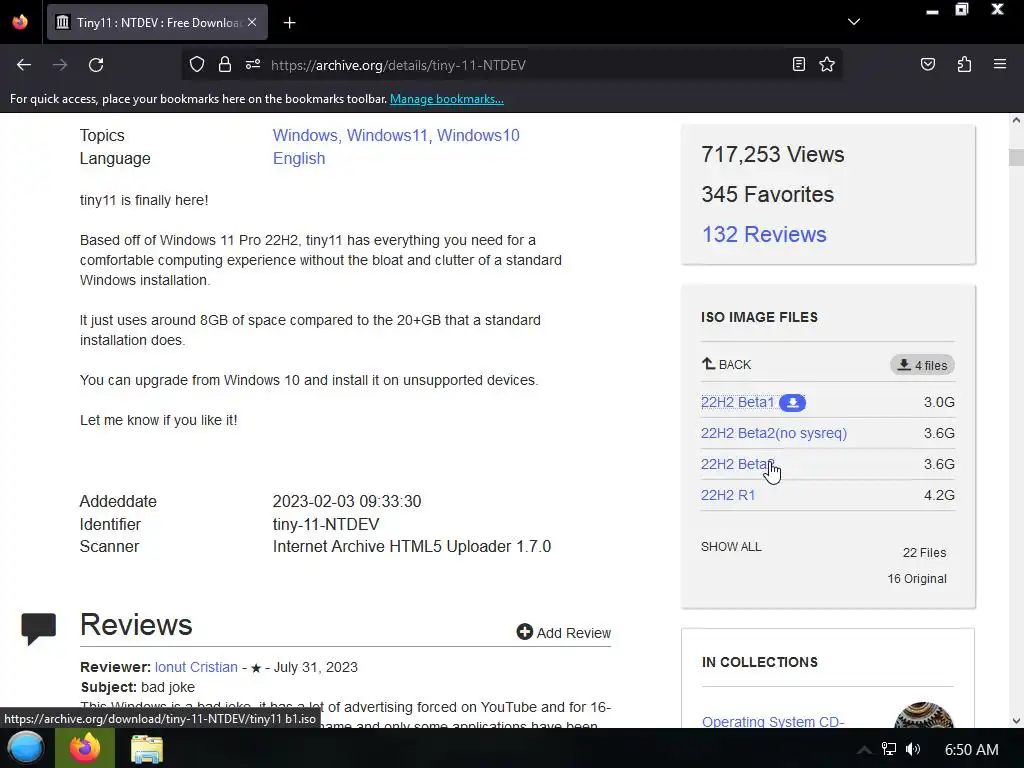Close the Tiny11 tab
1024x768 pixels.
252,22
